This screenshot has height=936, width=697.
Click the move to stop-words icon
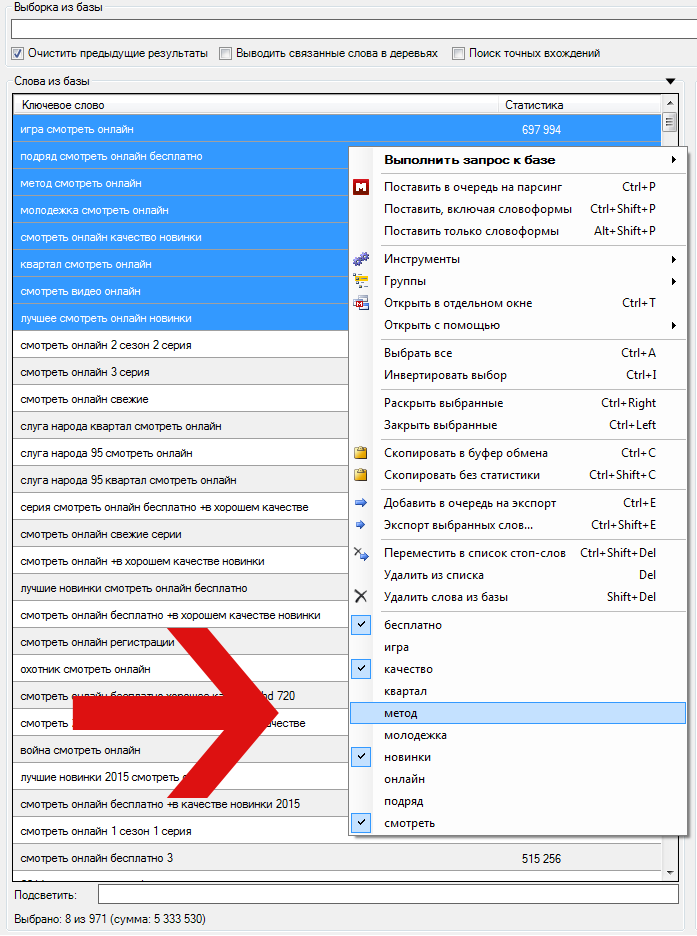pos(361,553)
